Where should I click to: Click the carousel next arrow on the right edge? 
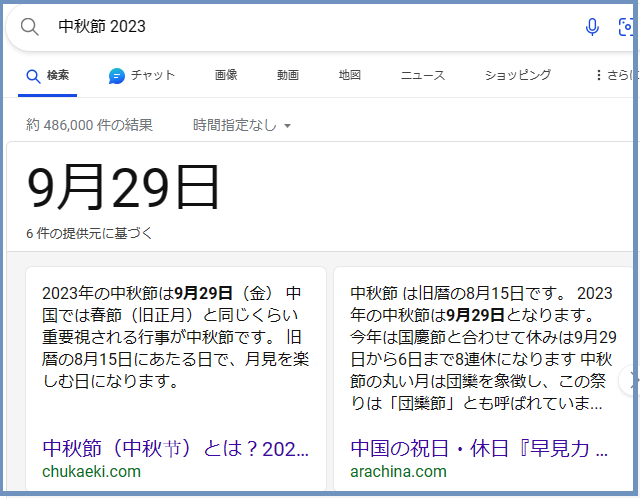[629, 380]
